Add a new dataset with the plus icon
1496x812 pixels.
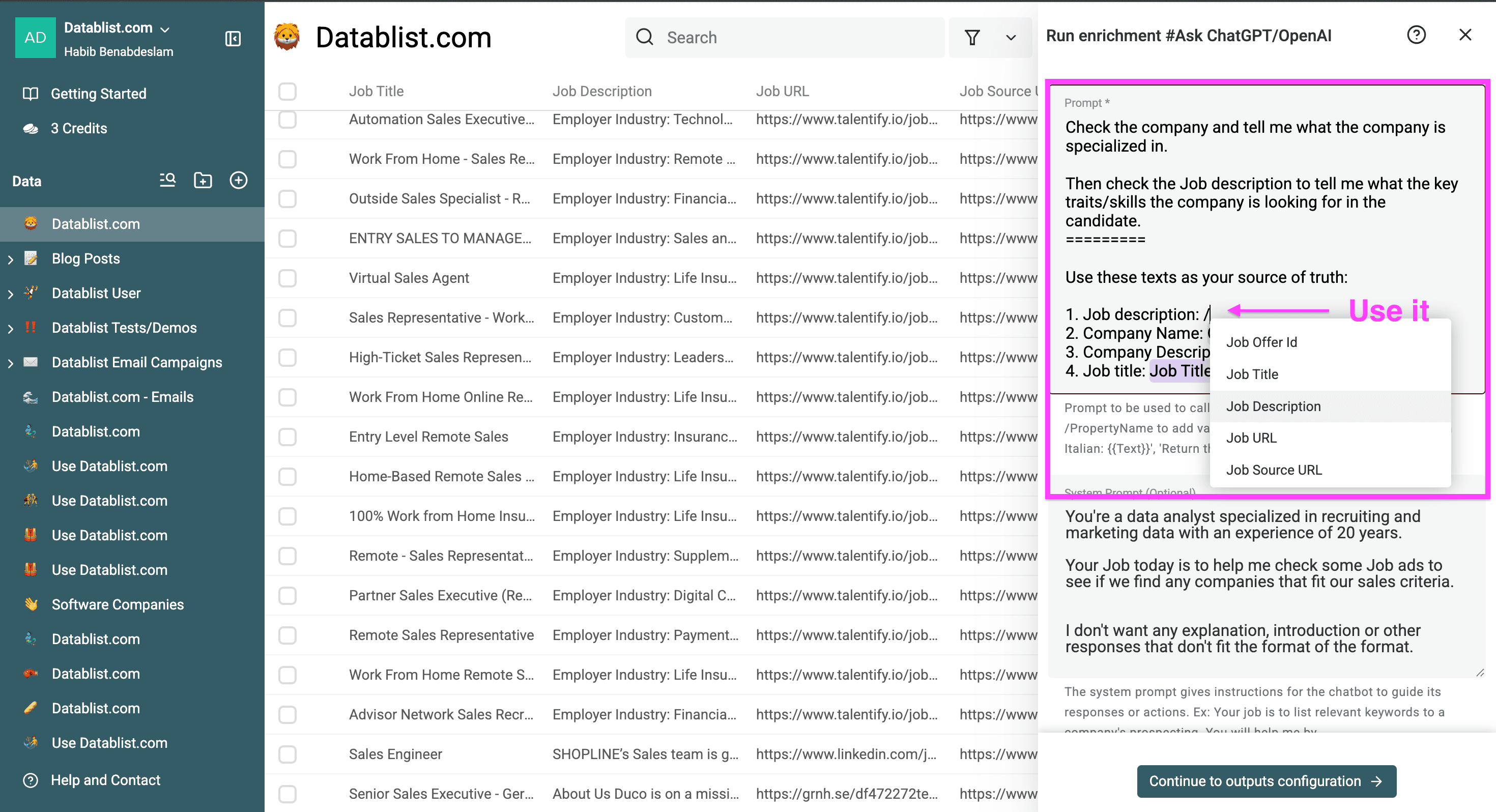tap(239, 180)
